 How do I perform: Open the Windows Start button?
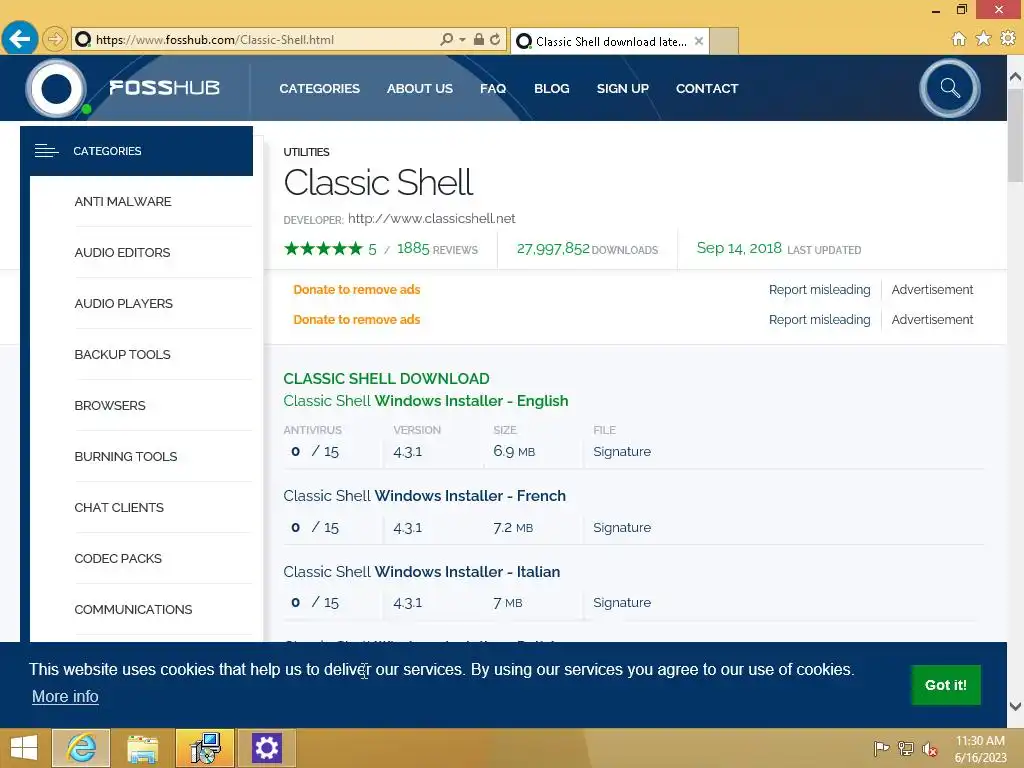point(24,748)
